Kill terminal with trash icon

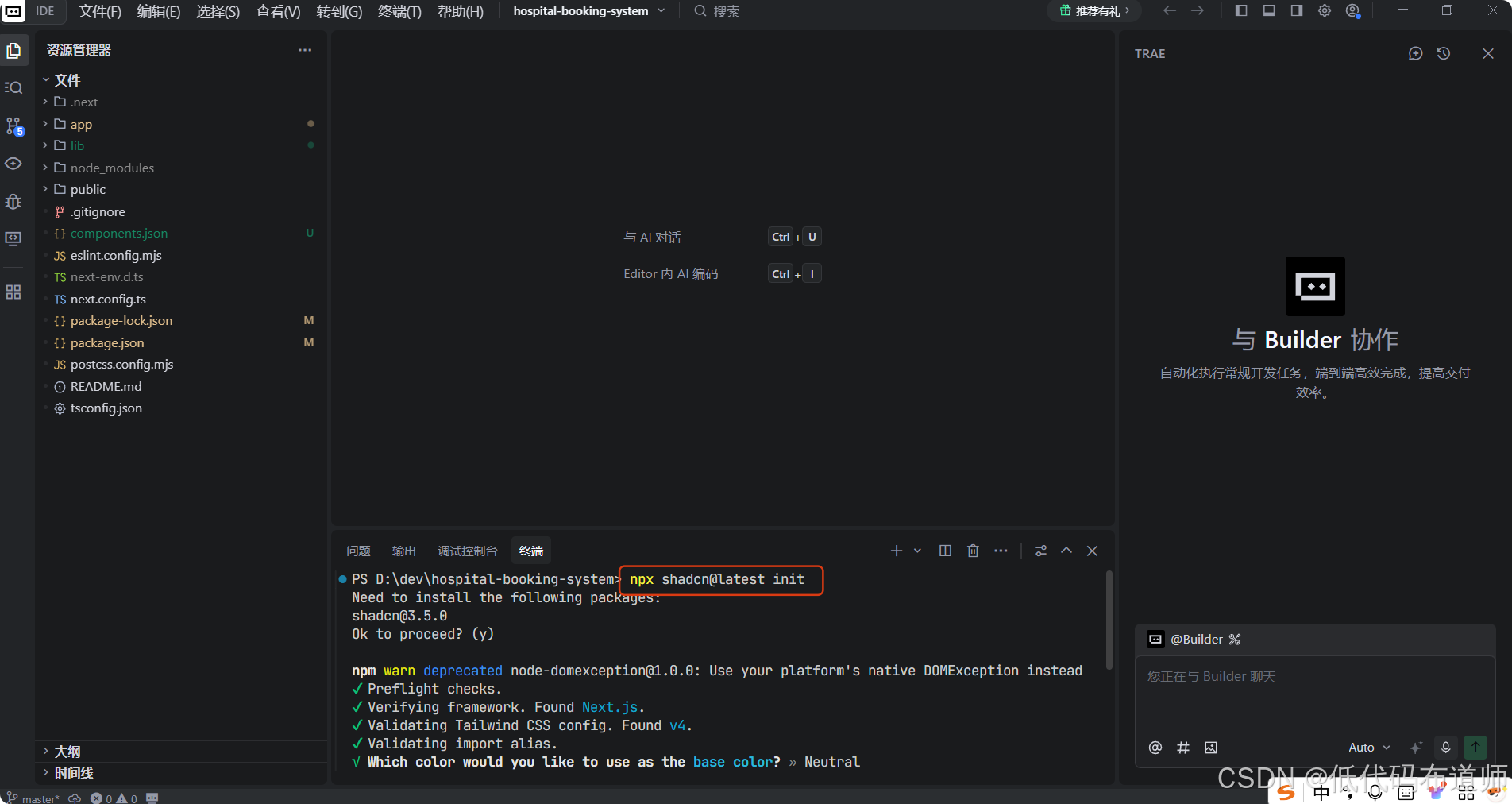(x=973, y=551)
